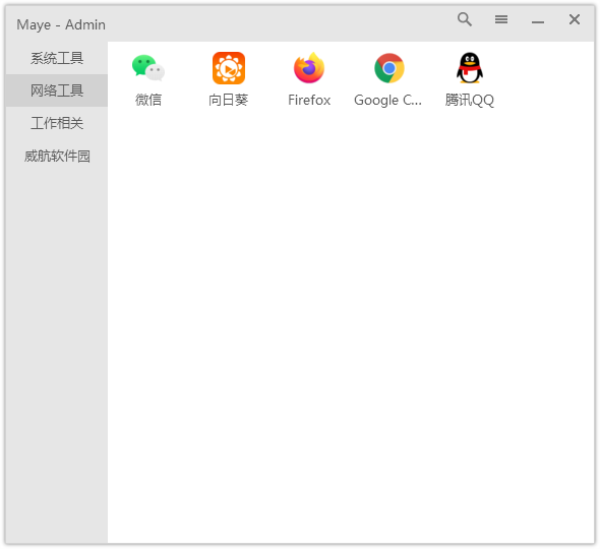Click empty sidebar area below 威航软件园
Image resolution: width=600 pixels, height=549 pixels.
(x=57, y=350)
